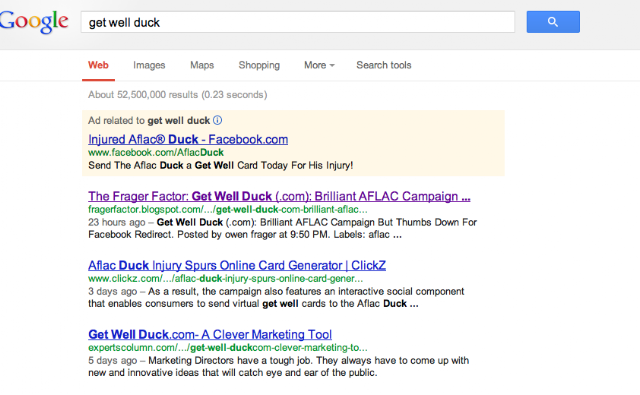Click the www.clickz.com green URL
640x395 pixels.
click(225, 279)
